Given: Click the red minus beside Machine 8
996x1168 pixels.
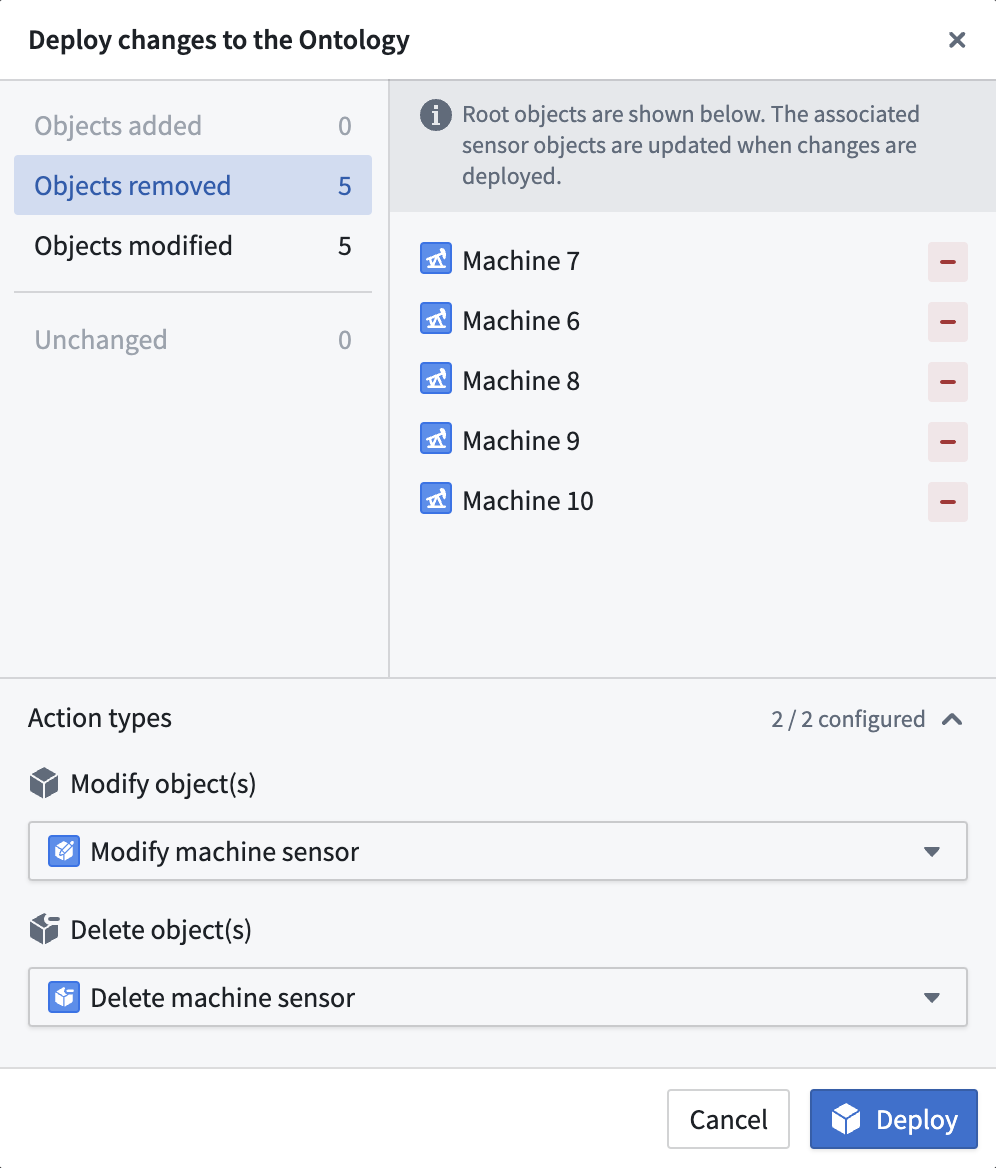Looking at the screenshot, I should point(948,382).
